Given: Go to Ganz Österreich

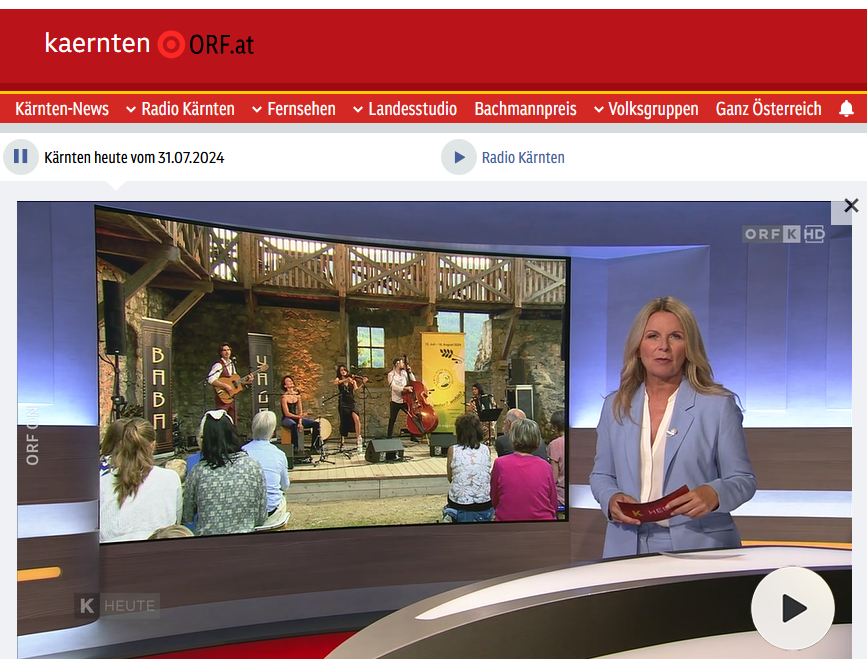Looking at the screenshot, I should (x=769, y=108).
